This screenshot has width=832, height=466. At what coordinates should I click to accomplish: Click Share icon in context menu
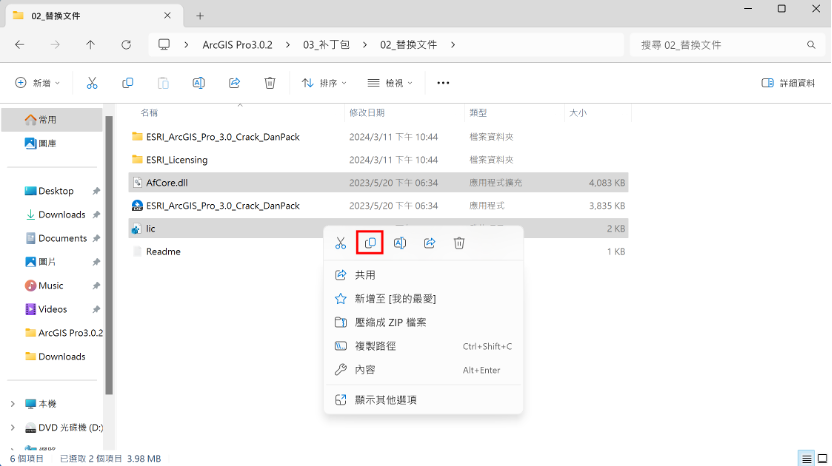pos(429,243)
